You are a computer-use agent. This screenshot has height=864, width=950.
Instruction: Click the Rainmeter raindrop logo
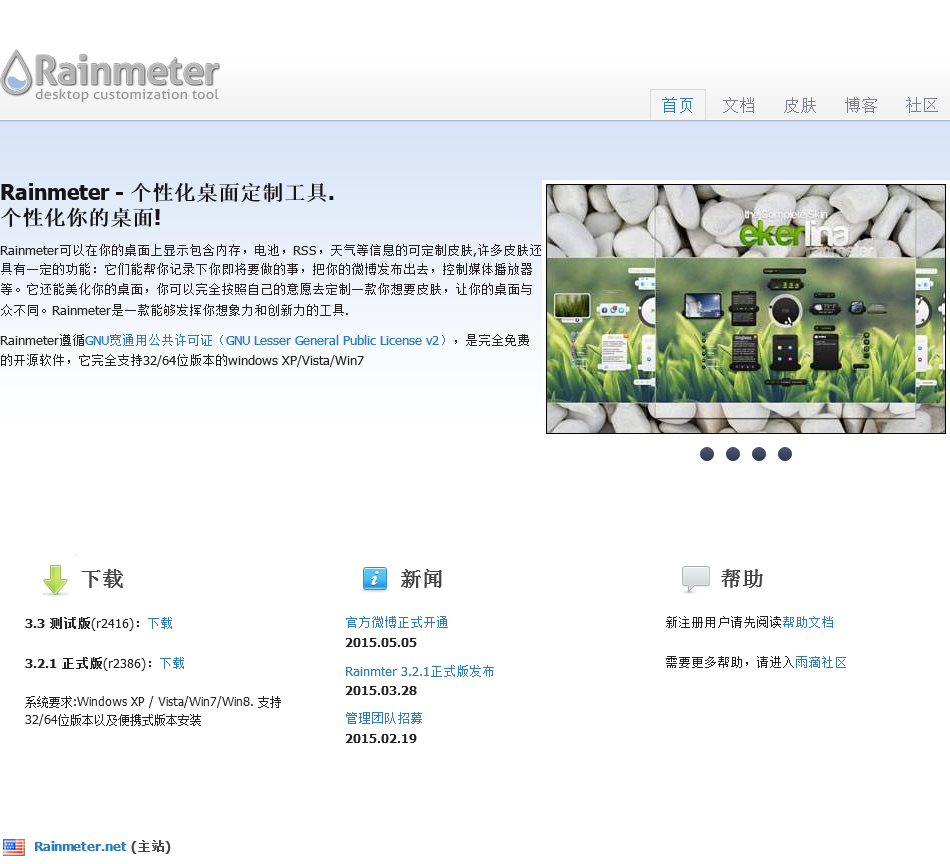tap(16, 73)
